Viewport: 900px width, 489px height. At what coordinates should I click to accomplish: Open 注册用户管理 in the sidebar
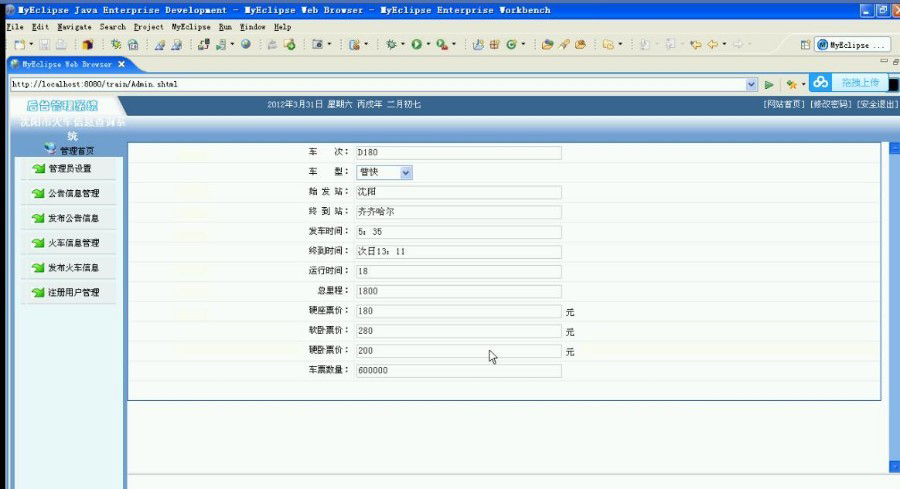(73, 292)
